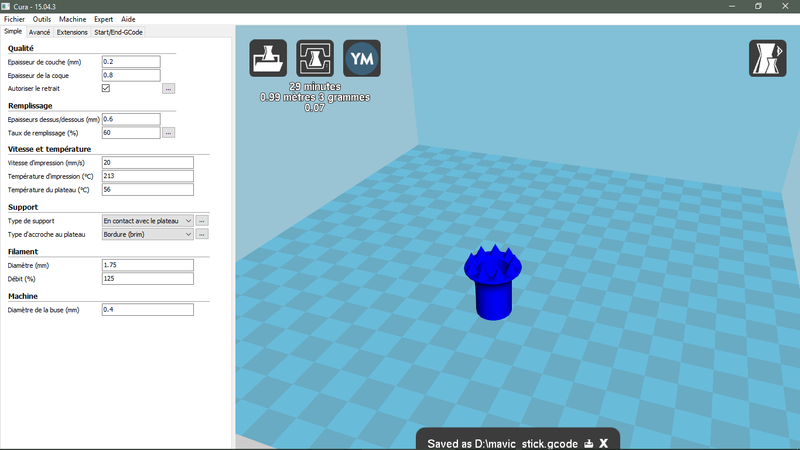Click the Save toolpath icon

point(314,58)
